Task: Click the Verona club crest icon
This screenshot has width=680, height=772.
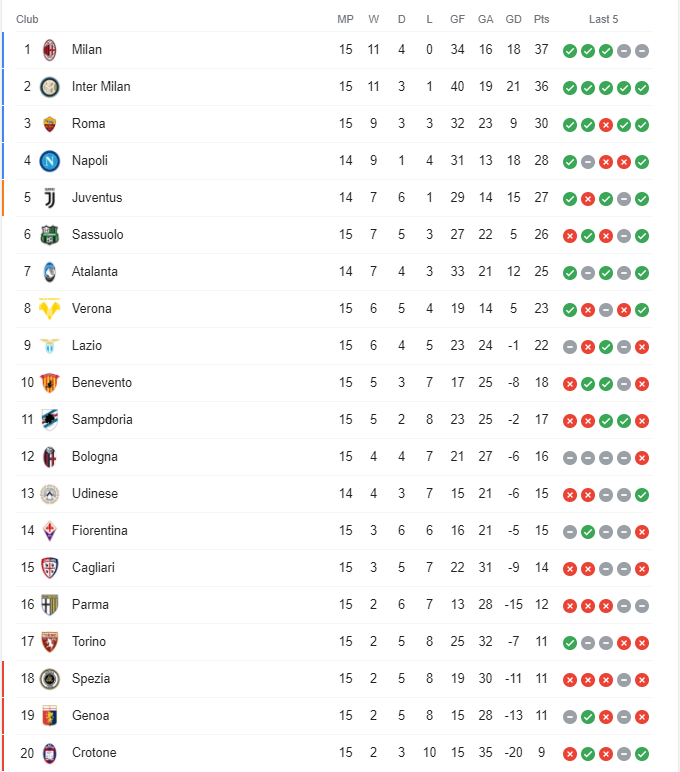Action: coord(50,309)
